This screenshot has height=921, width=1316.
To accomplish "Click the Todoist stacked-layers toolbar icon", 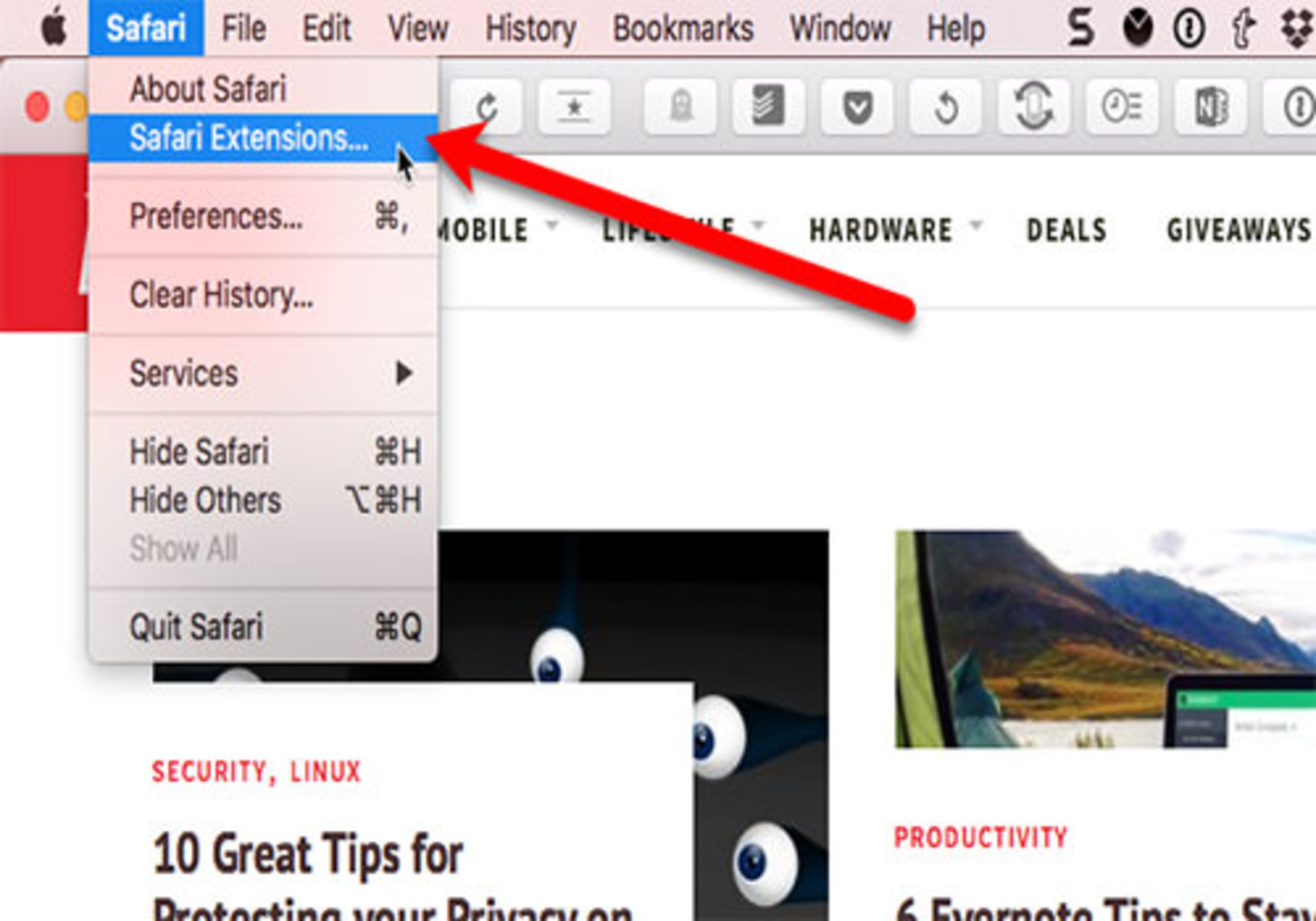I will point(768,106).
